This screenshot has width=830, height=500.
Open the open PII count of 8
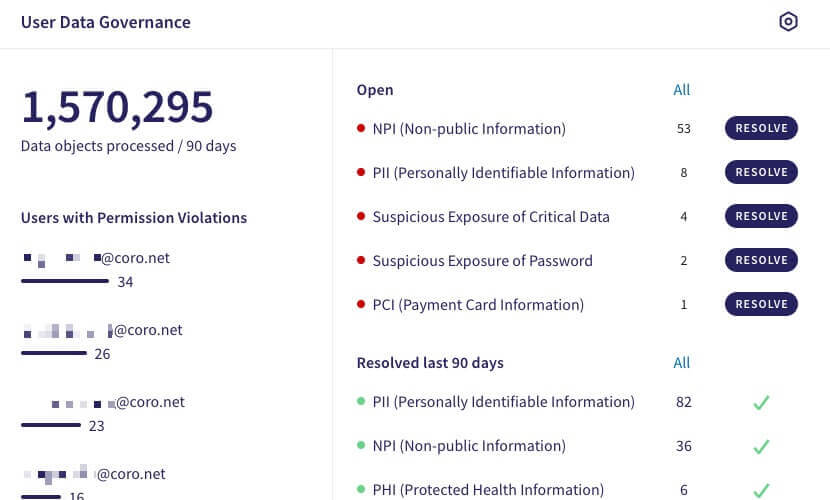click(x=683, y=172)
